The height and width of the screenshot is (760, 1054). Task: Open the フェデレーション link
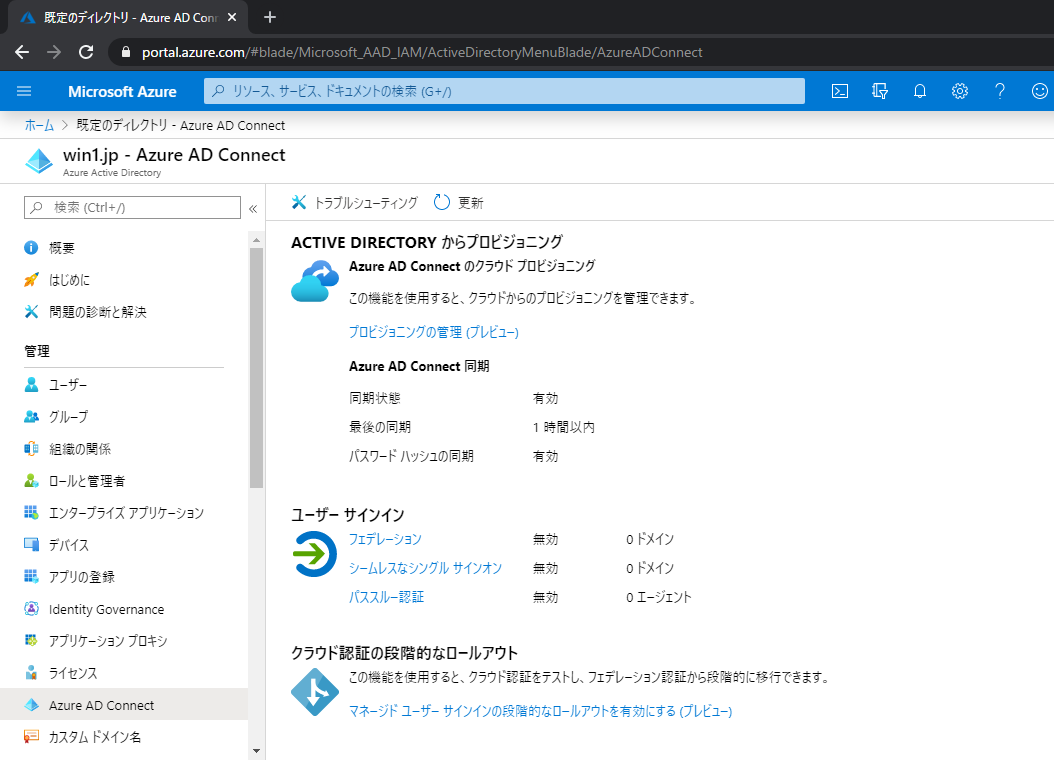[x=385, y=539]
